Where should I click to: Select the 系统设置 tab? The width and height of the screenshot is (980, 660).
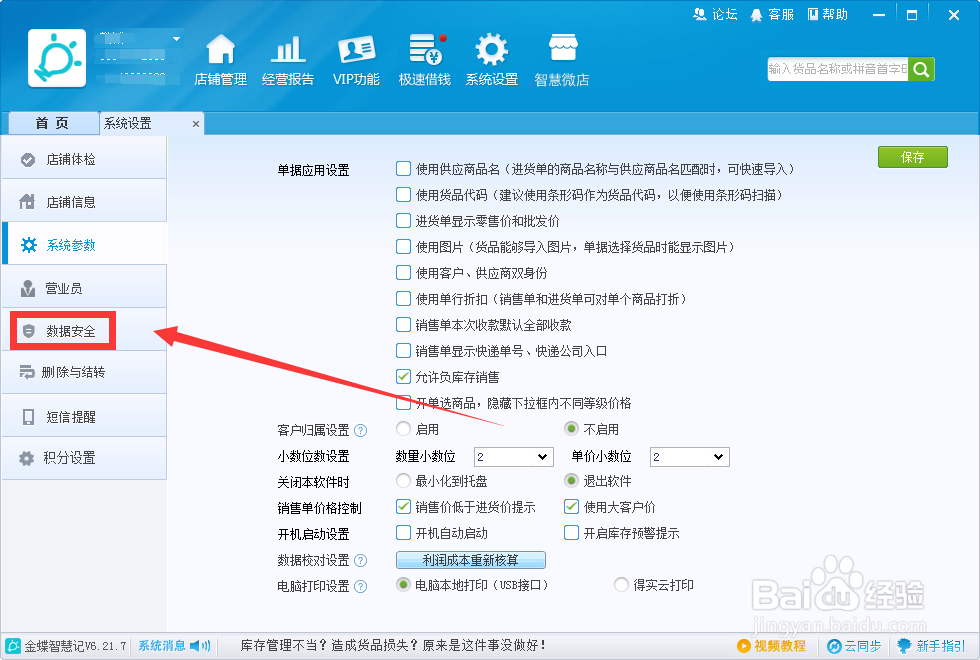(x=152, y=123)
